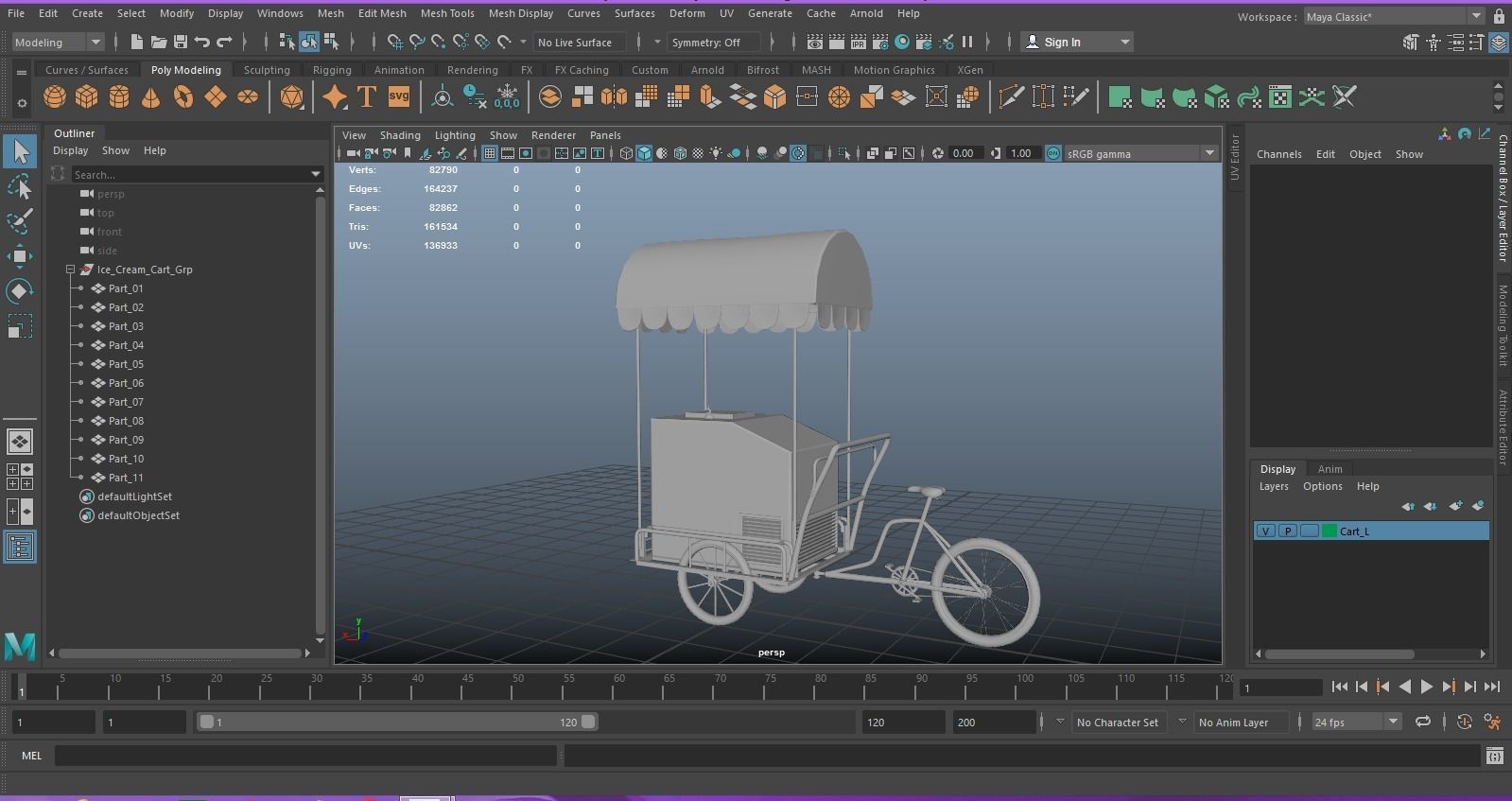Select the Lasso Select tool
1512x801 pixels.
tap(20, 186)
